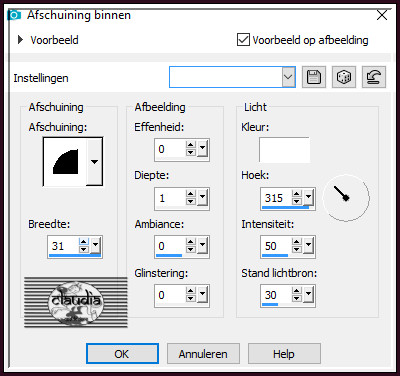The image size is (400, 376).
Task: Decrease Ambiance with its down arrow
Action: 191,249
